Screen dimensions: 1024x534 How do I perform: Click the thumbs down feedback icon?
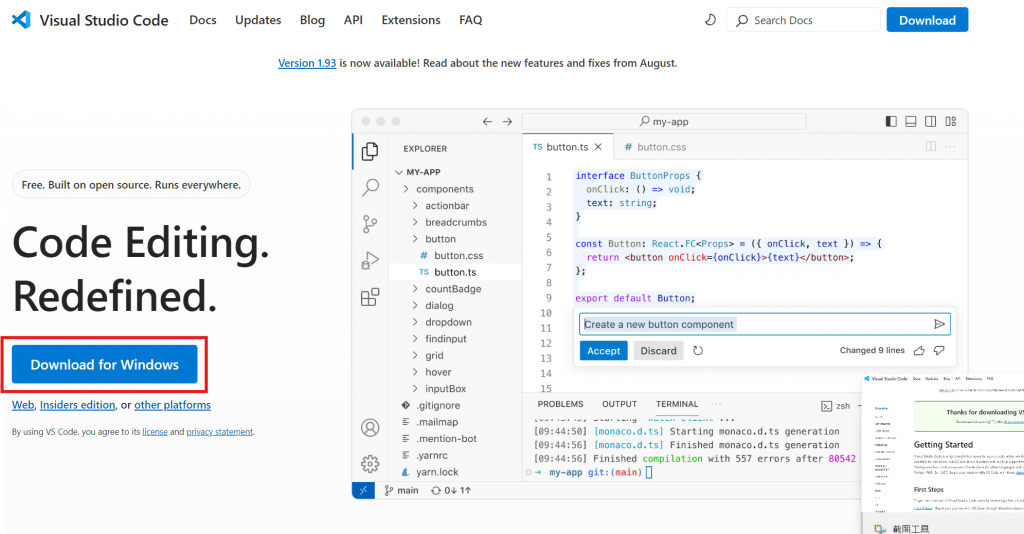pos(939,351)
